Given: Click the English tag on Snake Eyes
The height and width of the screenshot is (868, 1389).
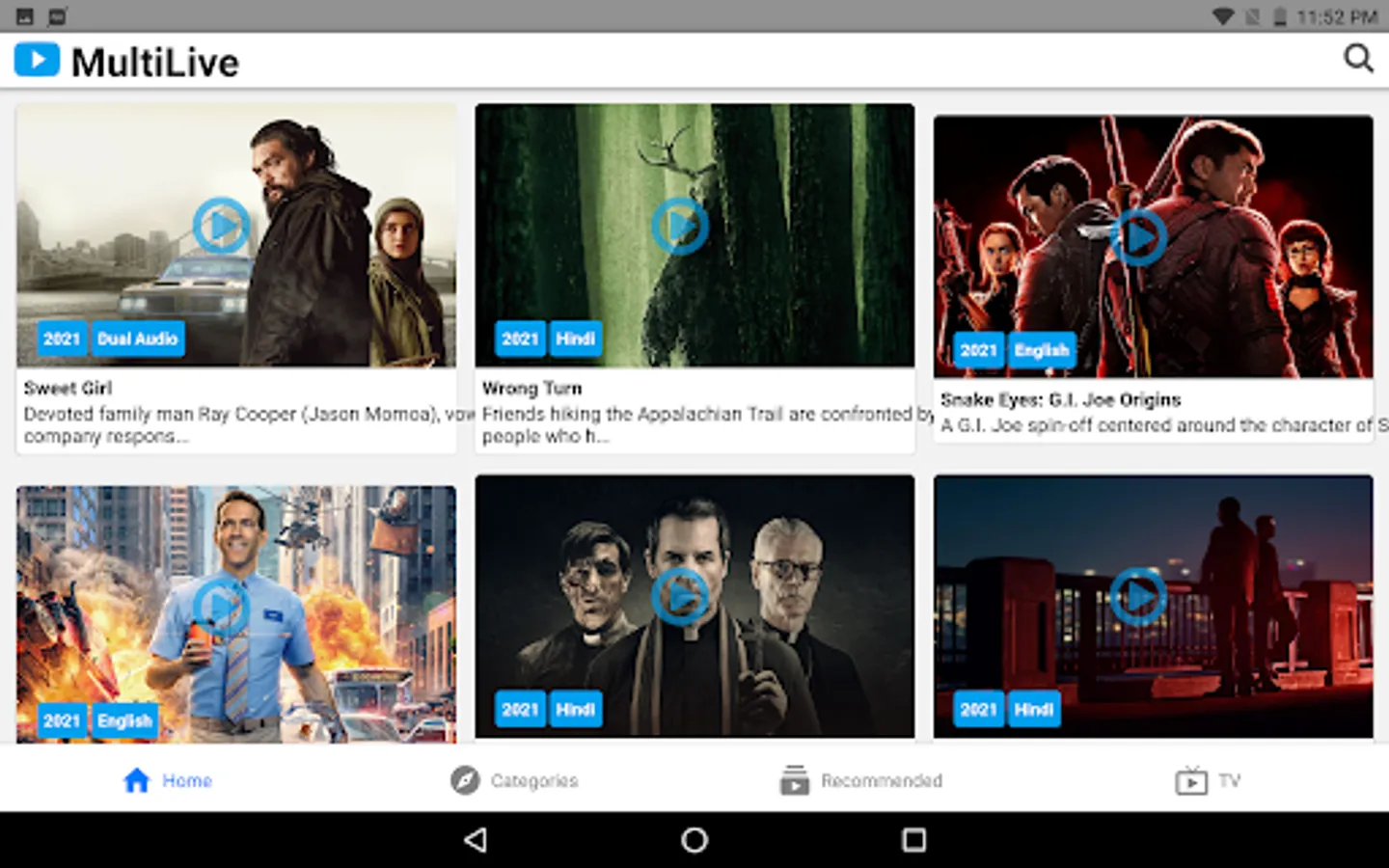Looking at the screenshot, I should tap(1042, 350).
